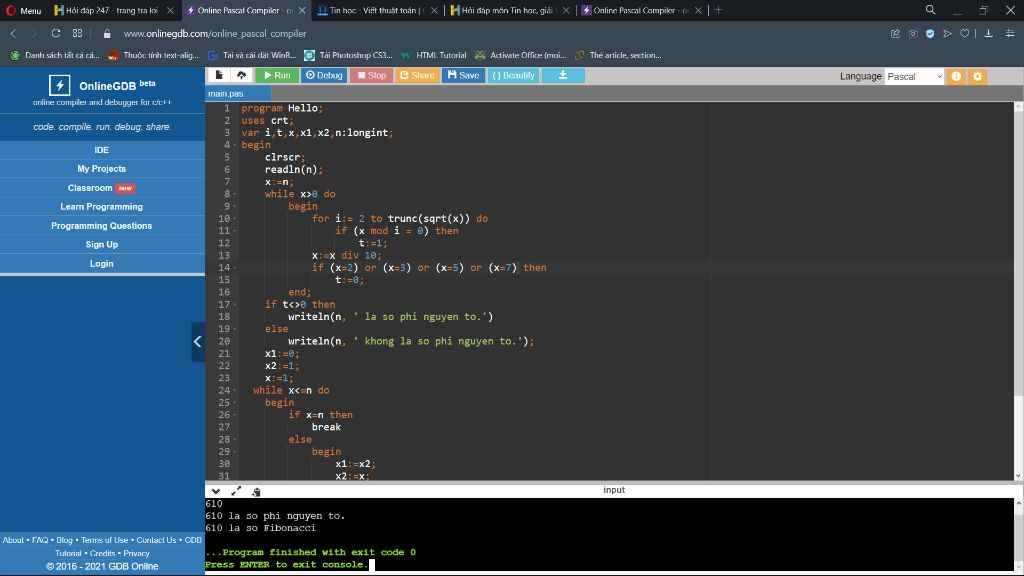
Task: Select the main.pas file tab
Action: [x=226, y=93]
